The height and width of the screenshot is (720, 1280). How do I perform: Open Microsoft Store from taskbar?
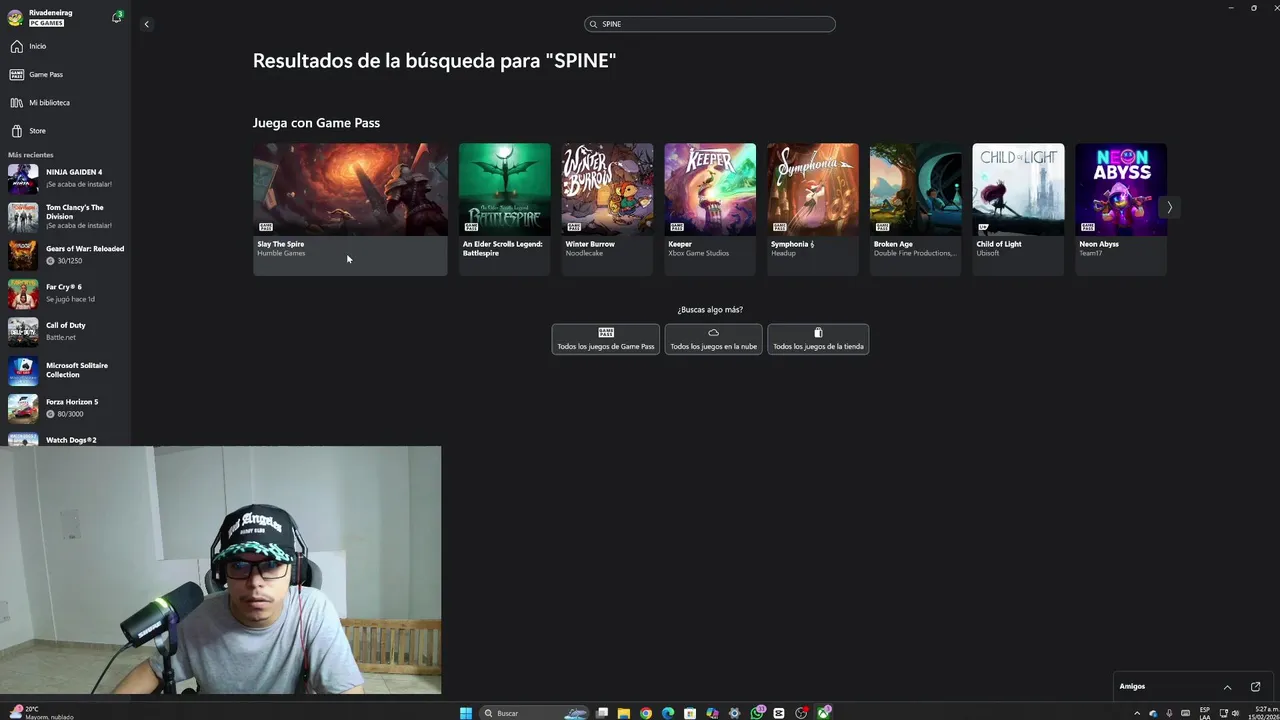click(690, 713)
